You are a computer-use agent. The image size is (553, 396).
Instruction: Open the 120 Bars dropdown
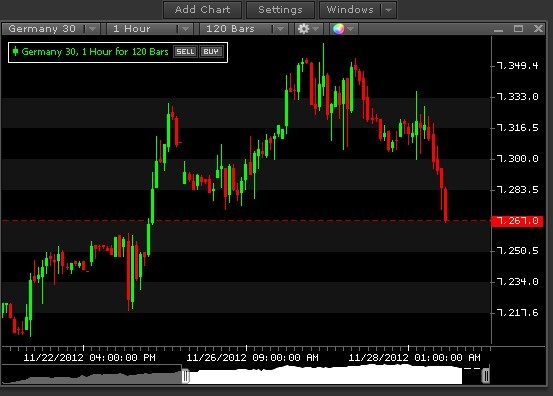244,29
